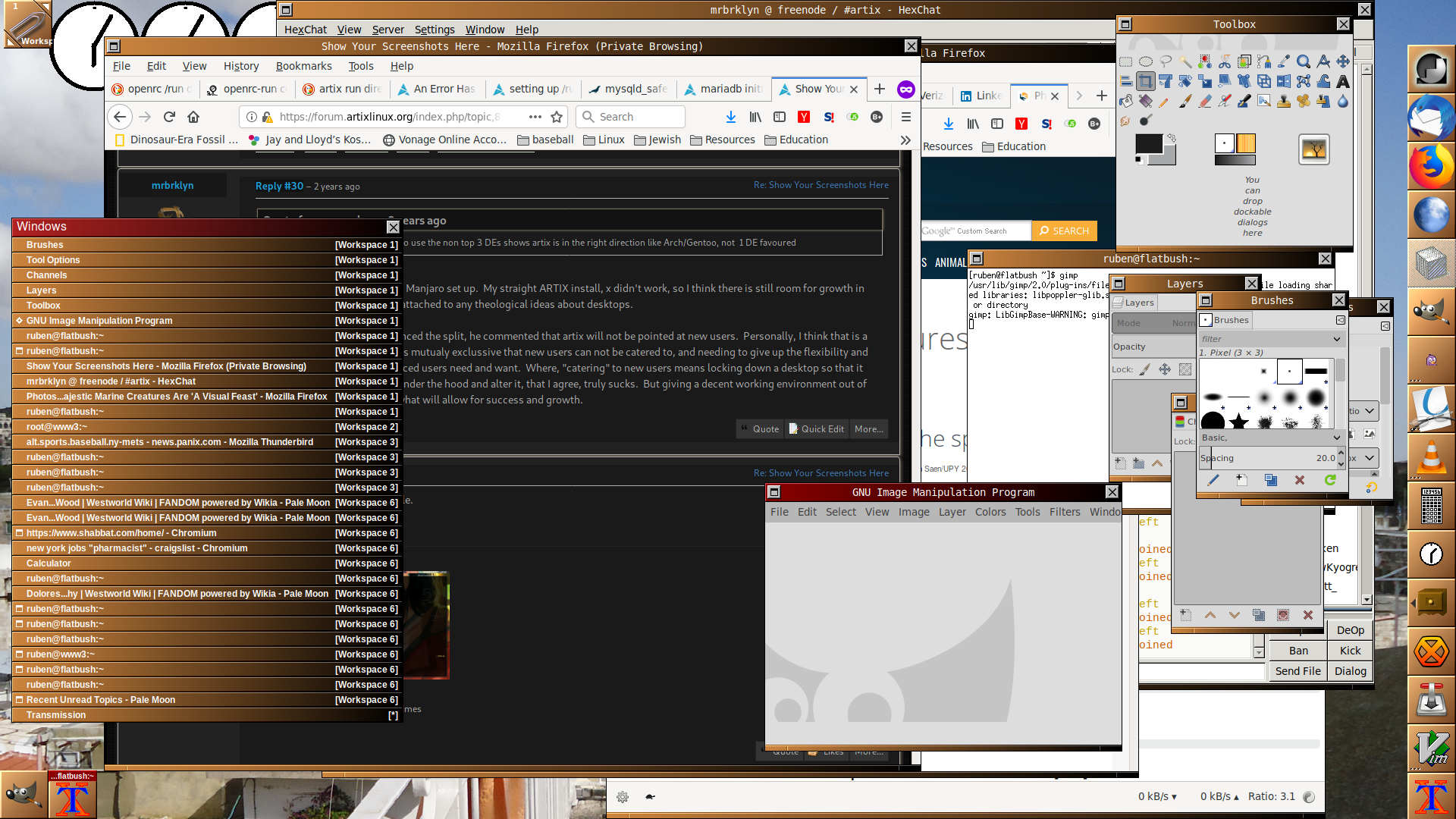Click the orange SEARCH button
1456x819 pixels.
point(1064,231)
